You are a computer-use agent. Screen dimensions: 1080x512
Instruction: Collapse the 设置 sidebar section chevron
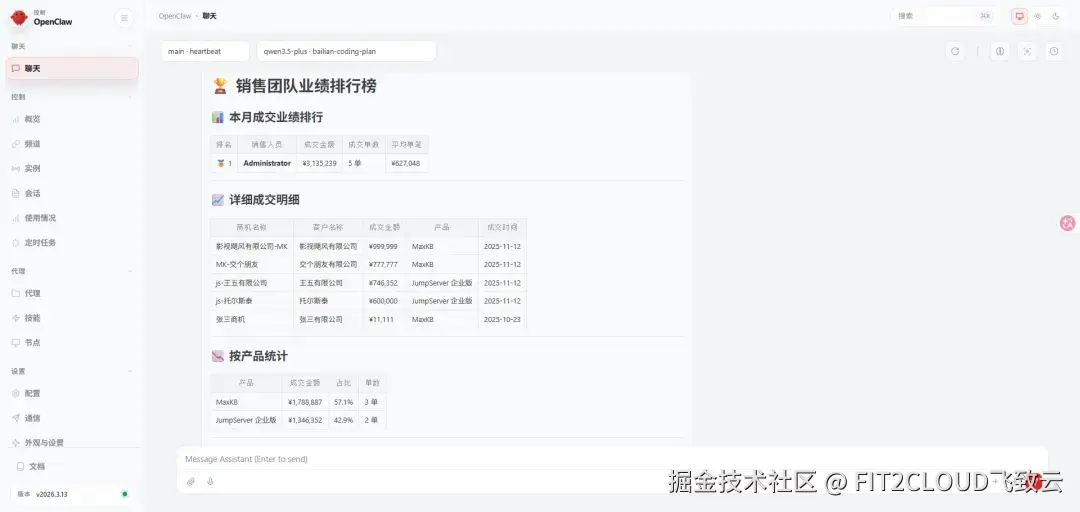point(130,371)
